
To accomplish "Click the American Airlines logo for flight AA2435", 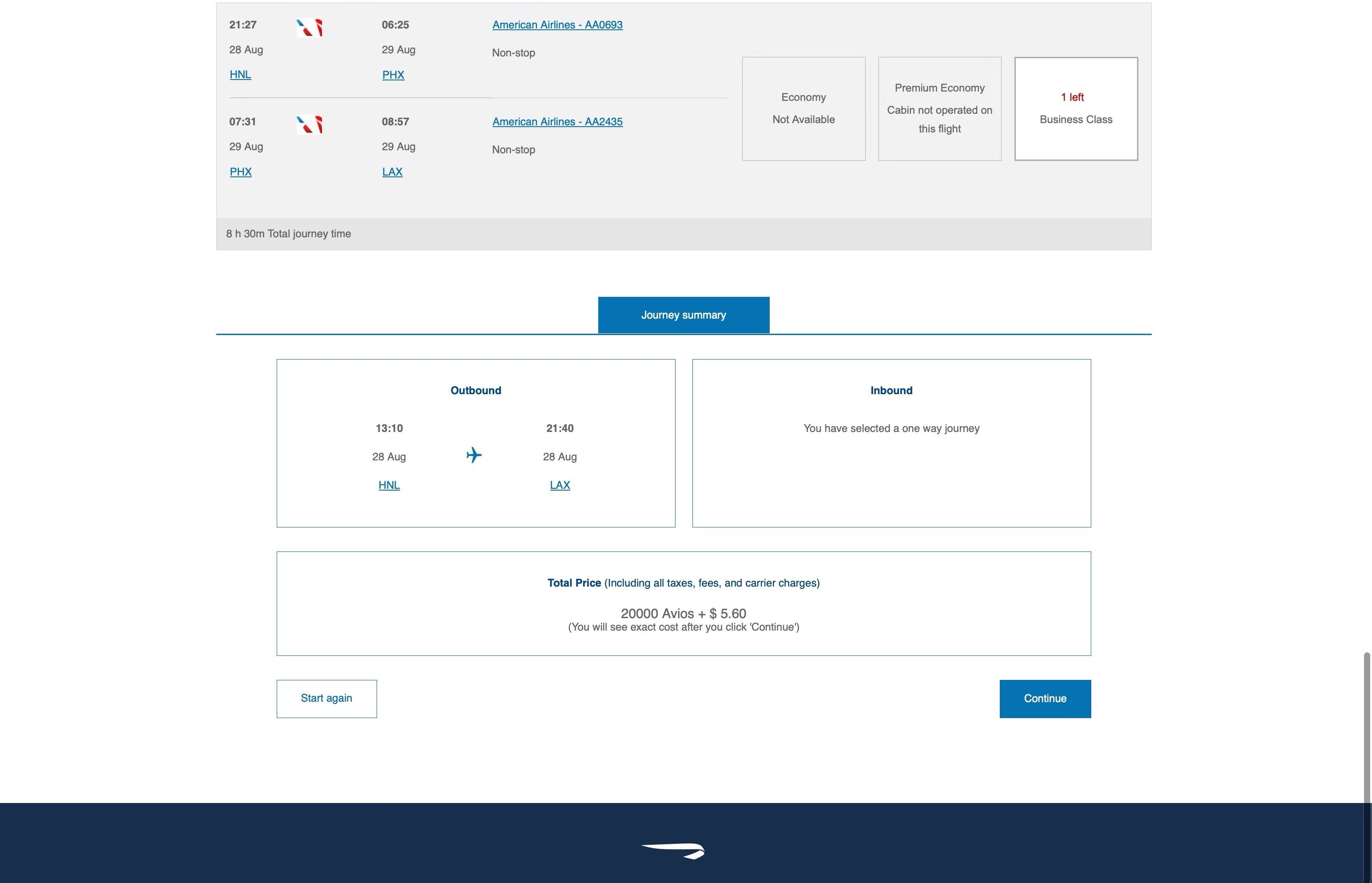I will (310, 124).
